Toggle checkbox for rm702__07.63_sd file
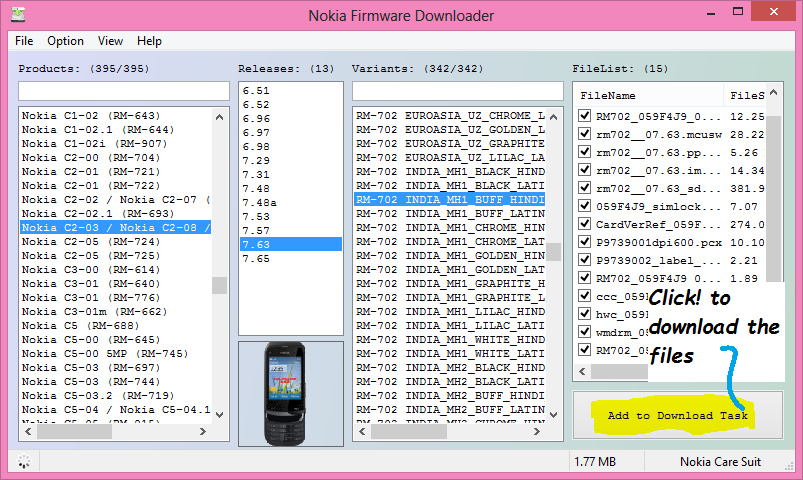Screen dimensions: 803x480 [x=584, y=187]
